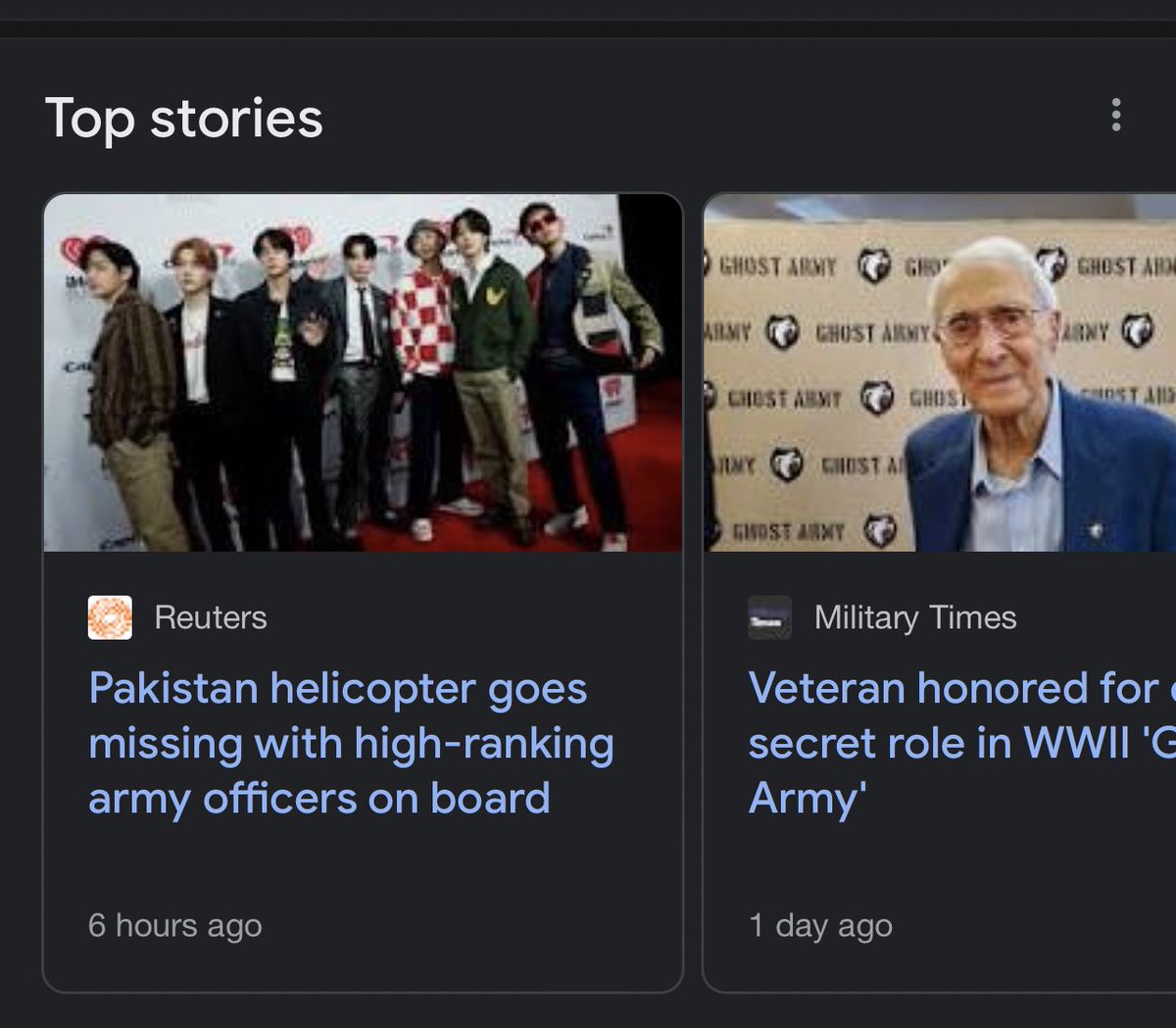Open the Veteran honored for secret role headline
The image size is (1176, 1028).
pyautogui.click(x=961, y=743)
